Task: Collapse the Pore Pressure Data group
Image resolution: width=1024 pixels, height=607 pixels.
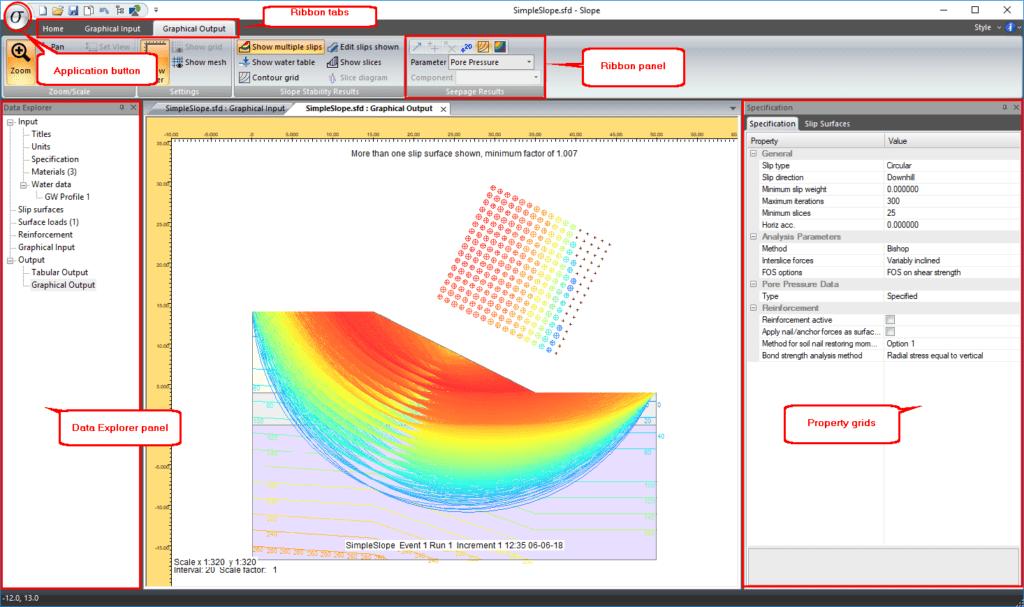Action: coord(753,284)
